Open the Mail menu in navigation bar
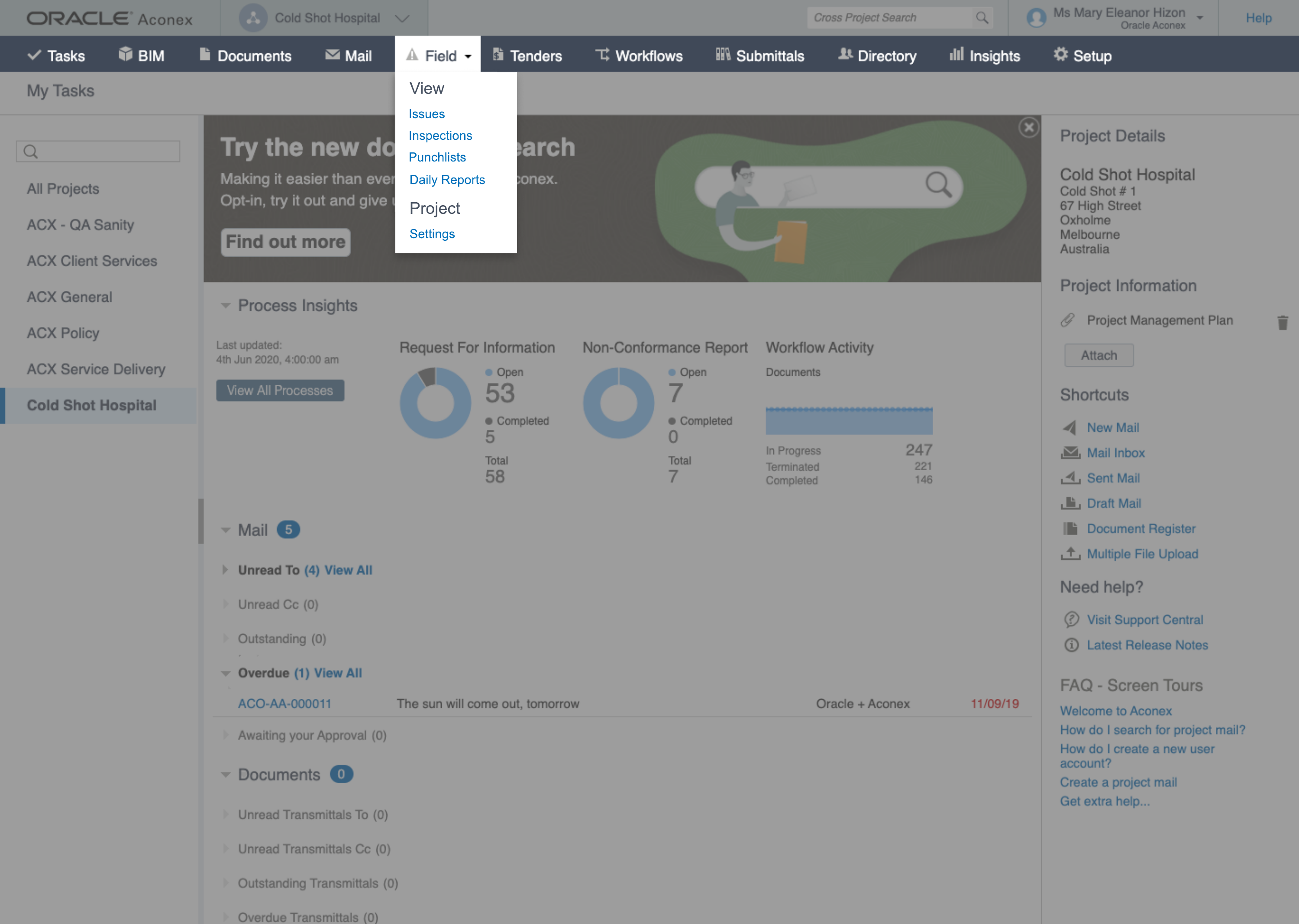The width and height of the screenshot is (1299, 924). pyautogui.click(x=348, y=55)
